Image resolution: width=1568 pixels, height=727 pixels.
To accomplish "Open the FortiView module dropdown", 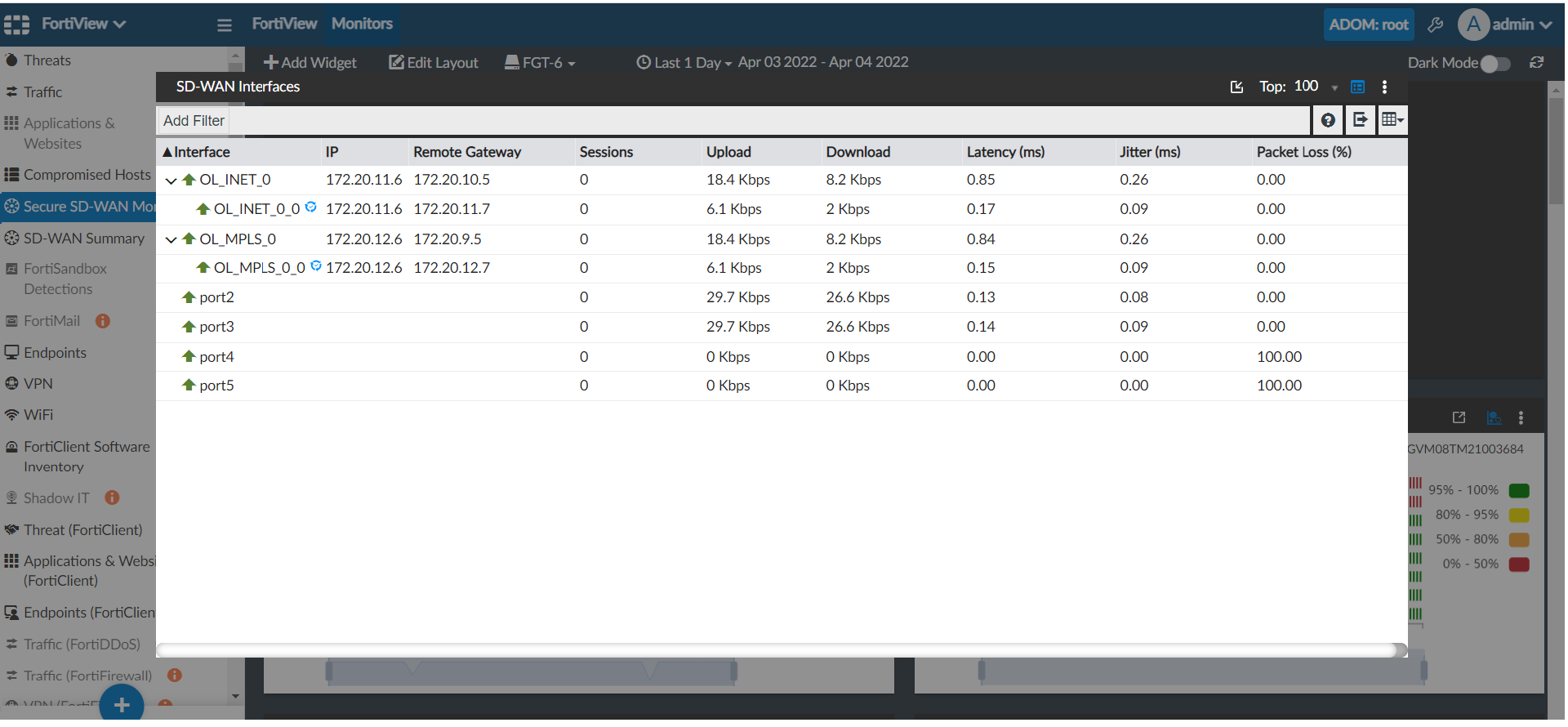I will [84, 25].
